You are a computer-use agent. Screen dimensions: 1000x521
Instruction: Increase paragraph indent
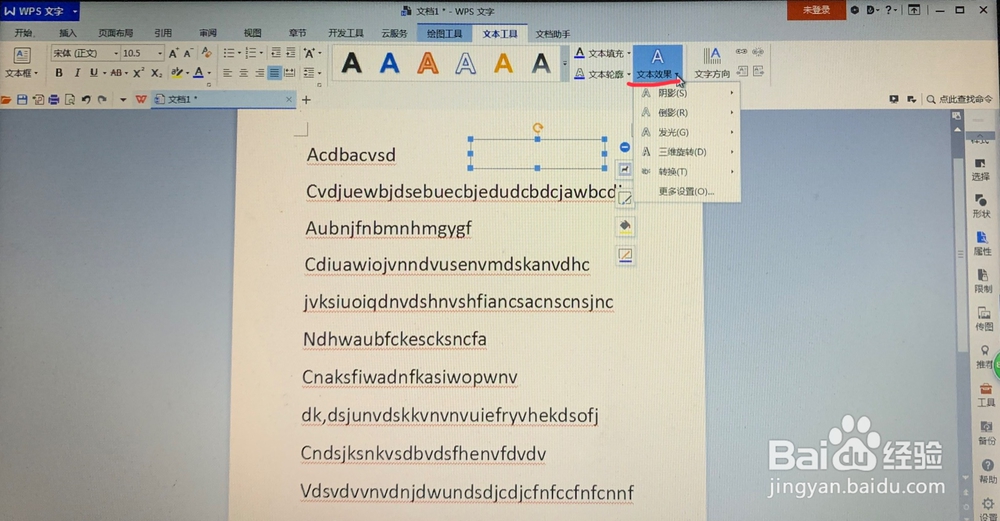pyautogui.click(x=291, y=53)
